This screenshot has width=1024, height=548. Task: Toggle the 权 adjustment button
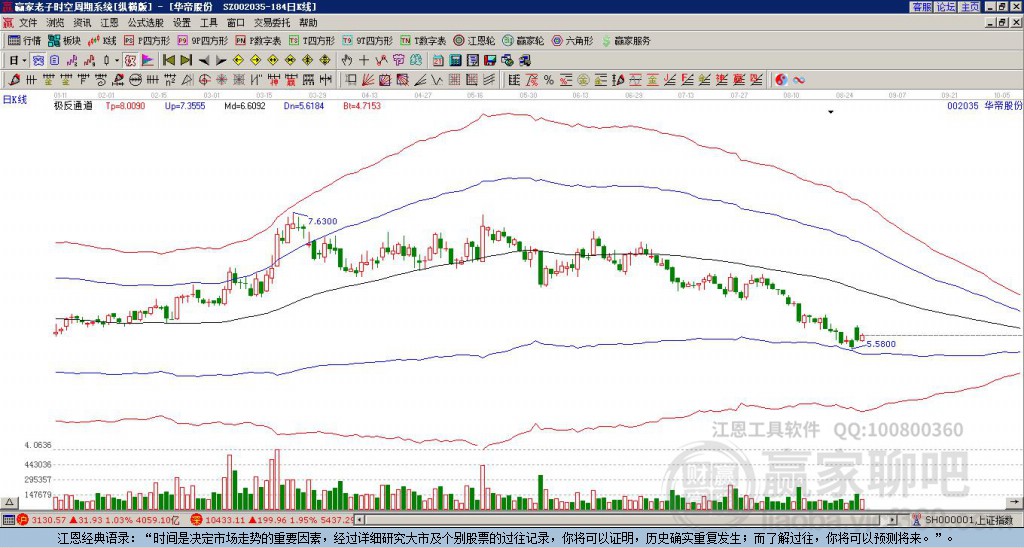tap(130, 61)
